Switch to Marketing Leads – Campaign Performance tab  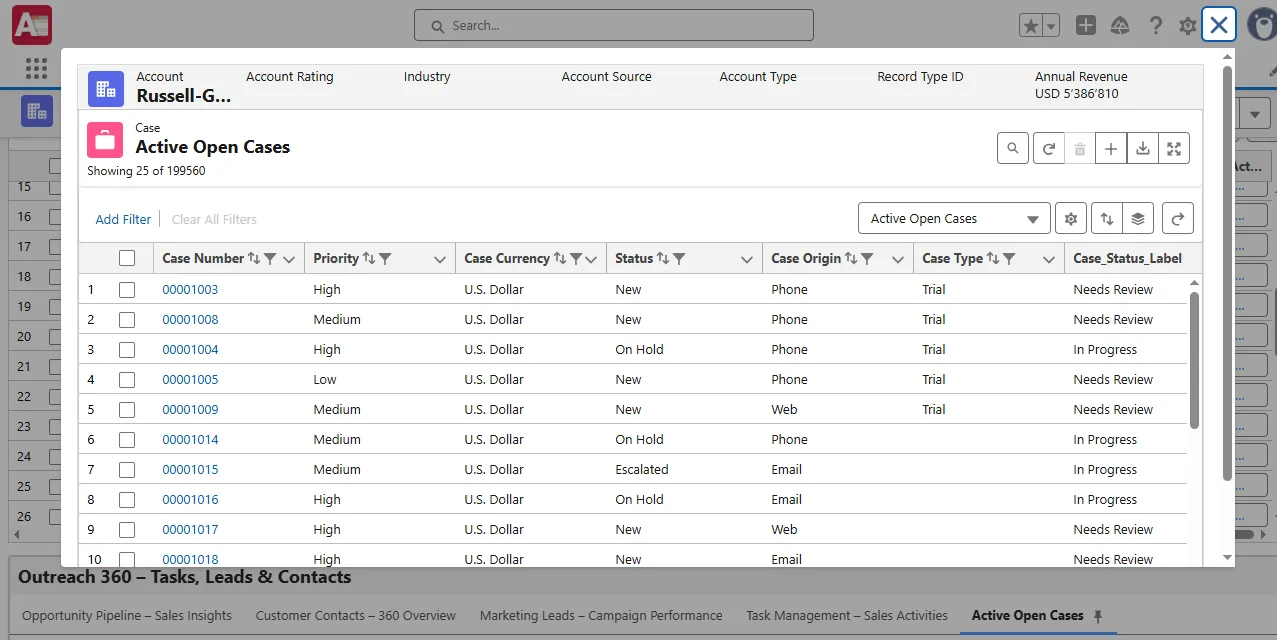[601, 615]
